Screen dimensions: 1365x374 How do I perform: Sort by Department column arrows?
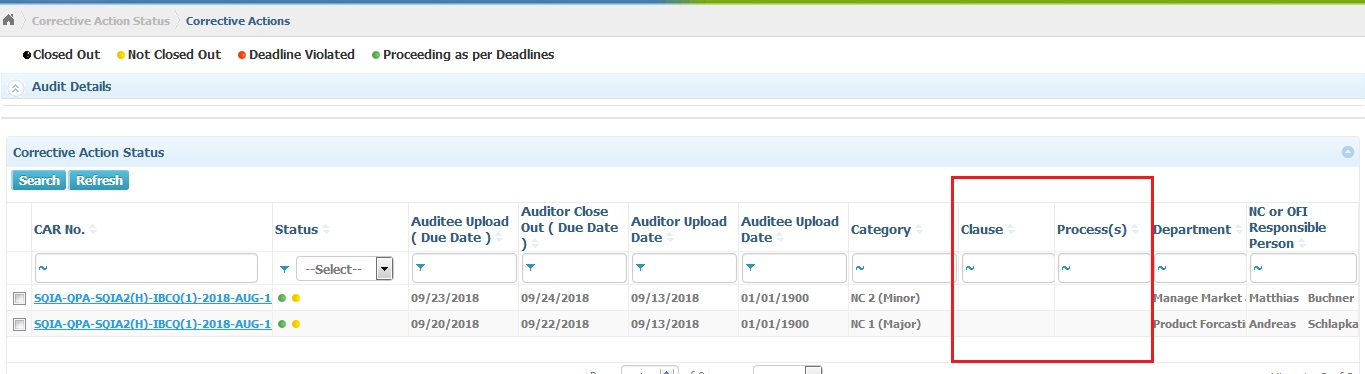click(1239, 230)
